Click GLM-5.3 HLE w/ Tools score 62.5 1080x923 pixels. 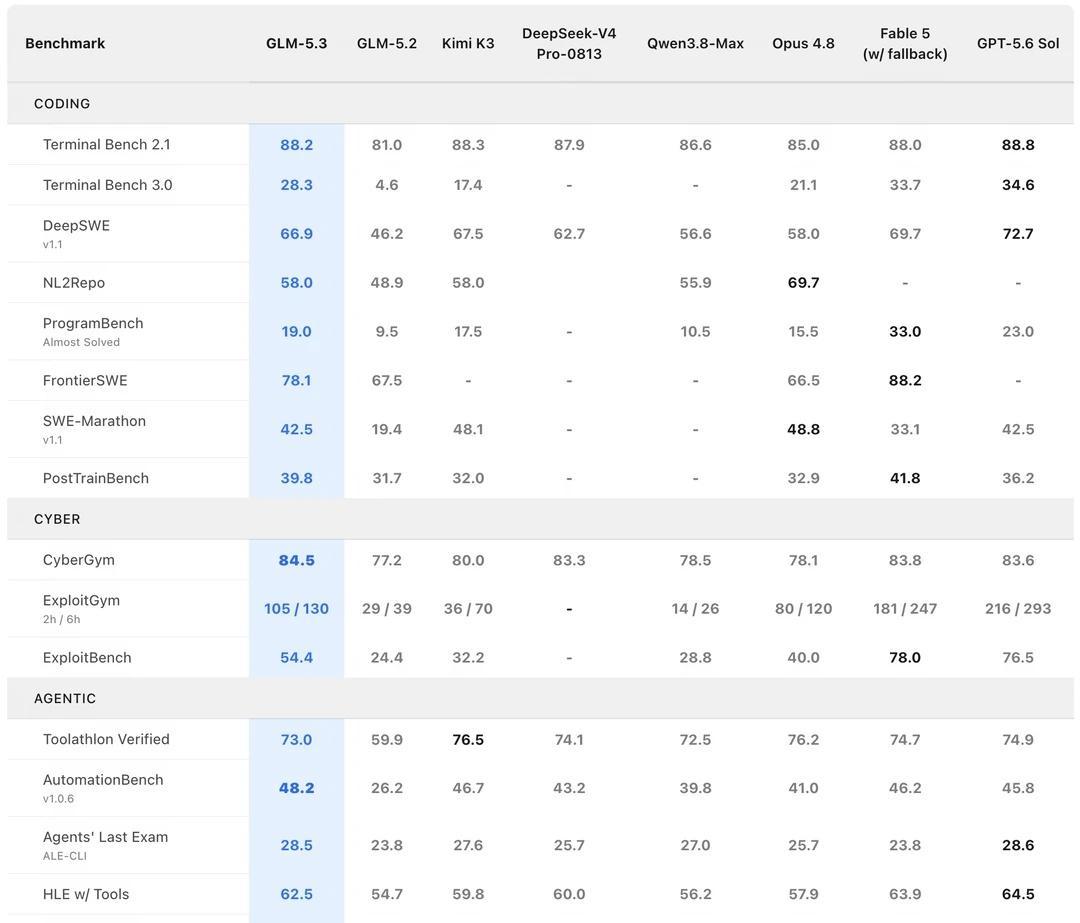tap(296, 894)
